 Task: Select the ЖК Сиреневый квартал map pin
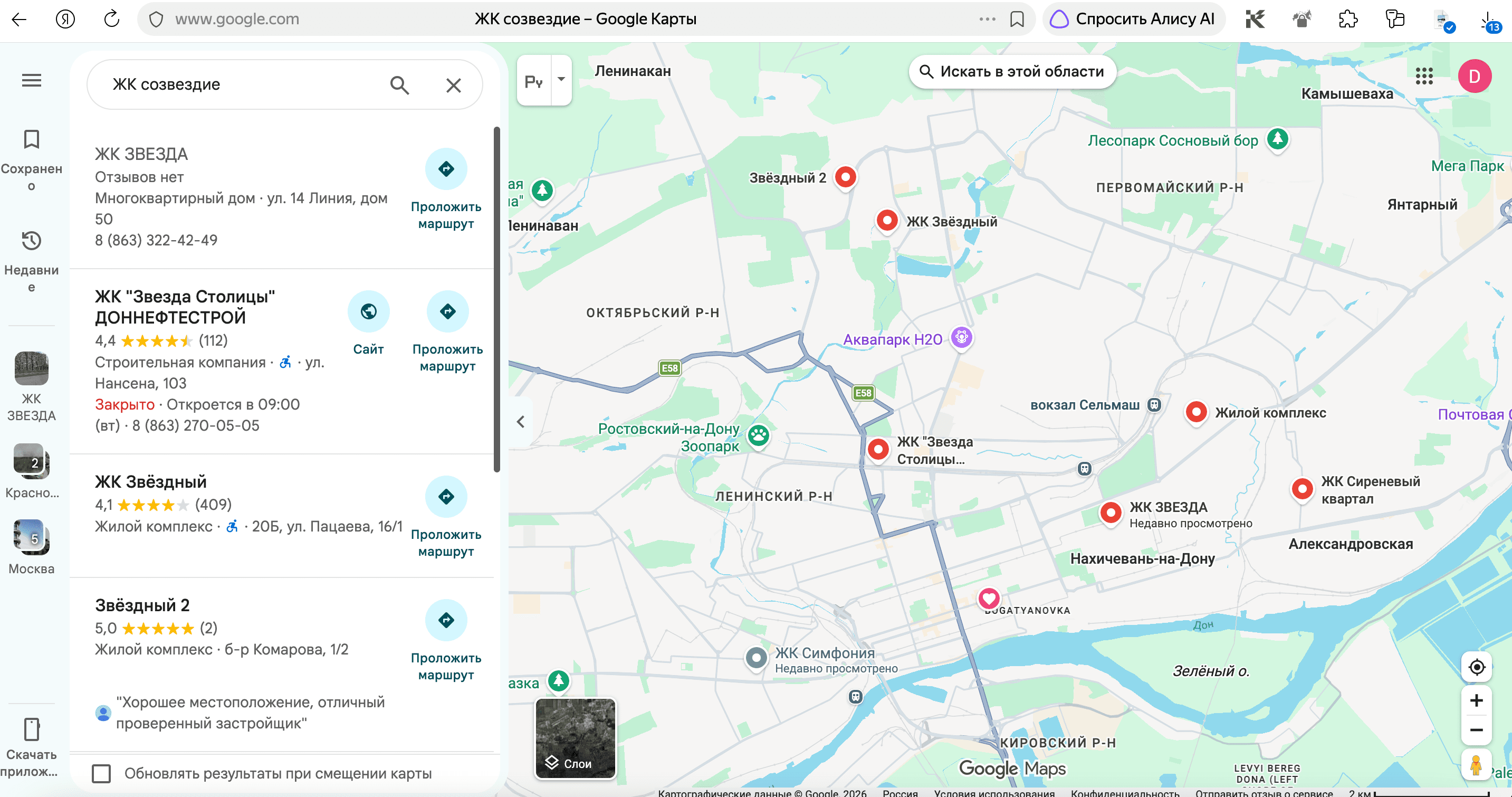1303,489
